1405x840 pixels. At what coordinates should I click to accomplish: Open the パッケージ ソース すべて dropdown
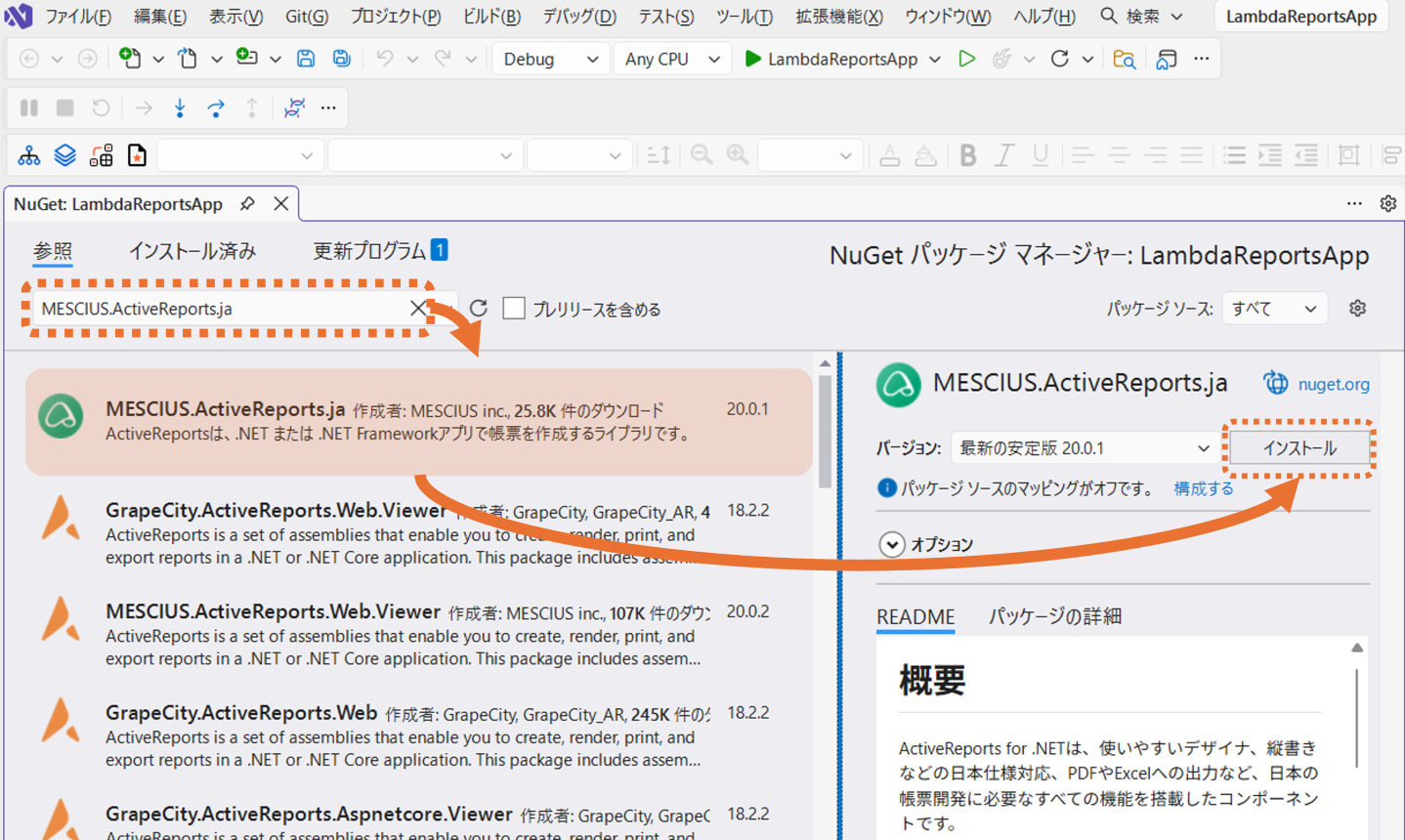[x=1274, y=309]
